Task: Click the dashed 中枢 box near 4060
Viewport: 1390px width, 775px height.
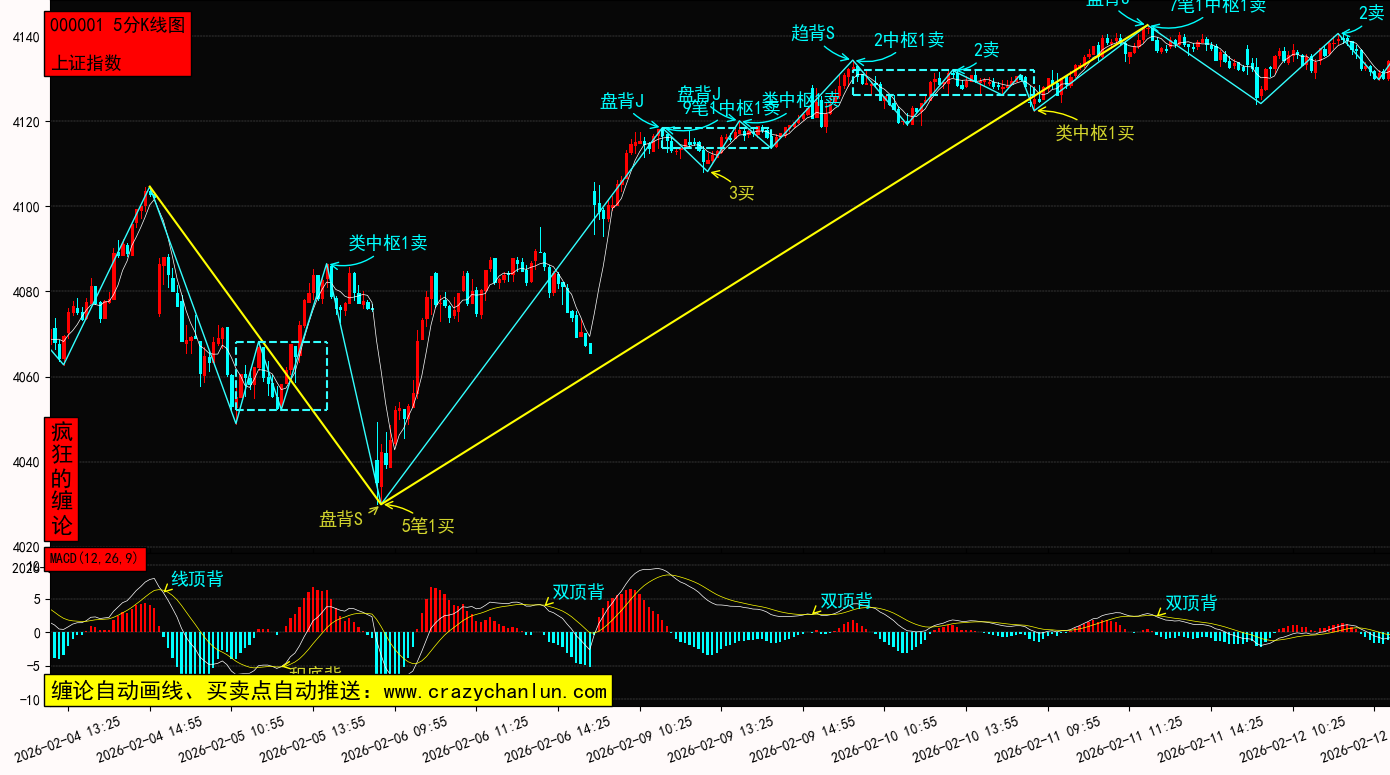Action: pos(280,376)
